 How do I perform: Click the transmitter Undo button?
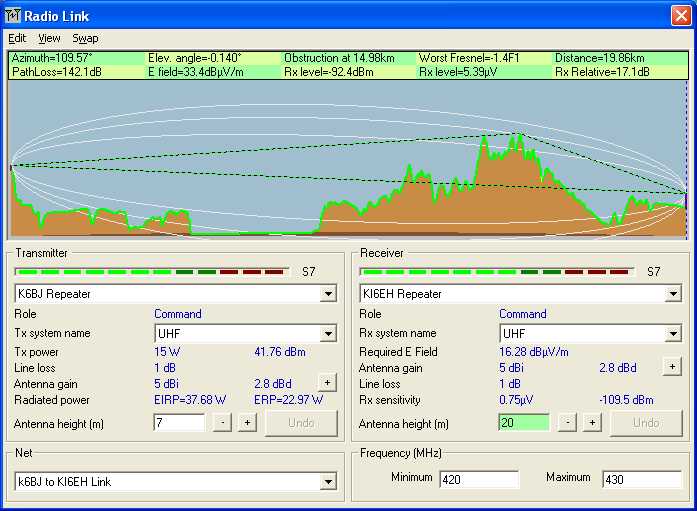pos(301,423)
